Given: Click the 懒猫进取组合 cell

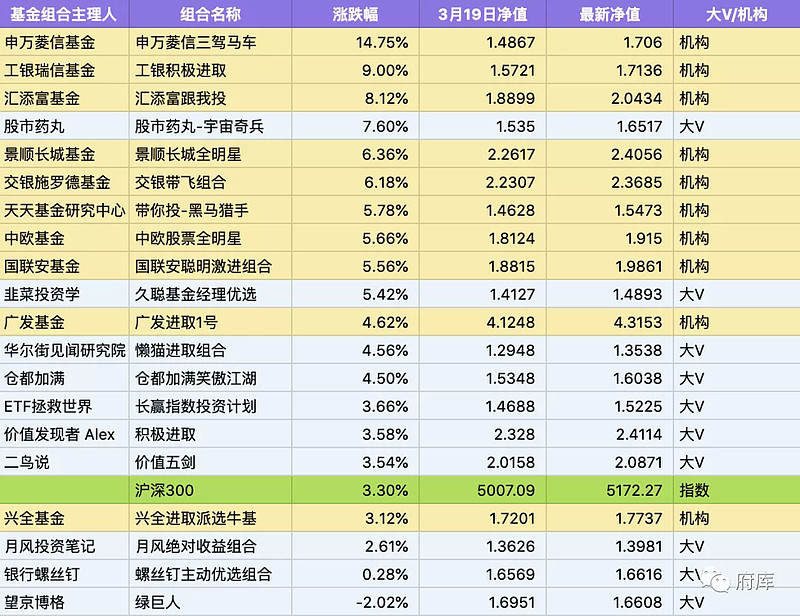Looking at the screenshot, I should (x=210, y=351).
